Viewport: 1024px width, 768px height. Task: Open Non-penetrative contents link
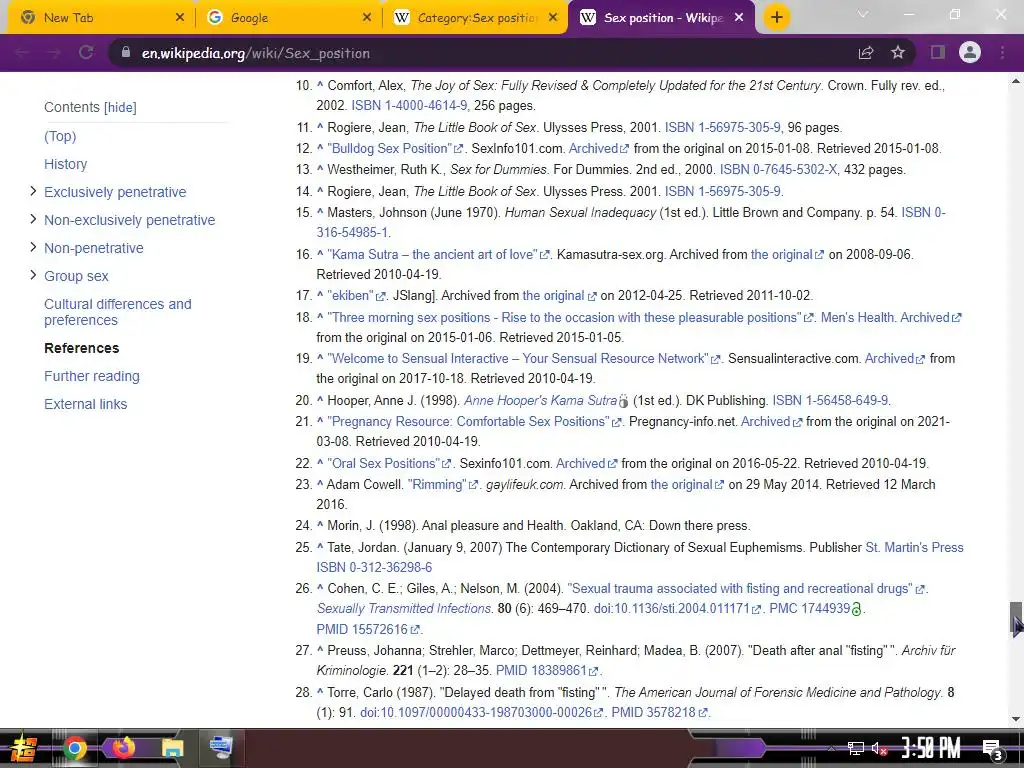tap(93, 248)
